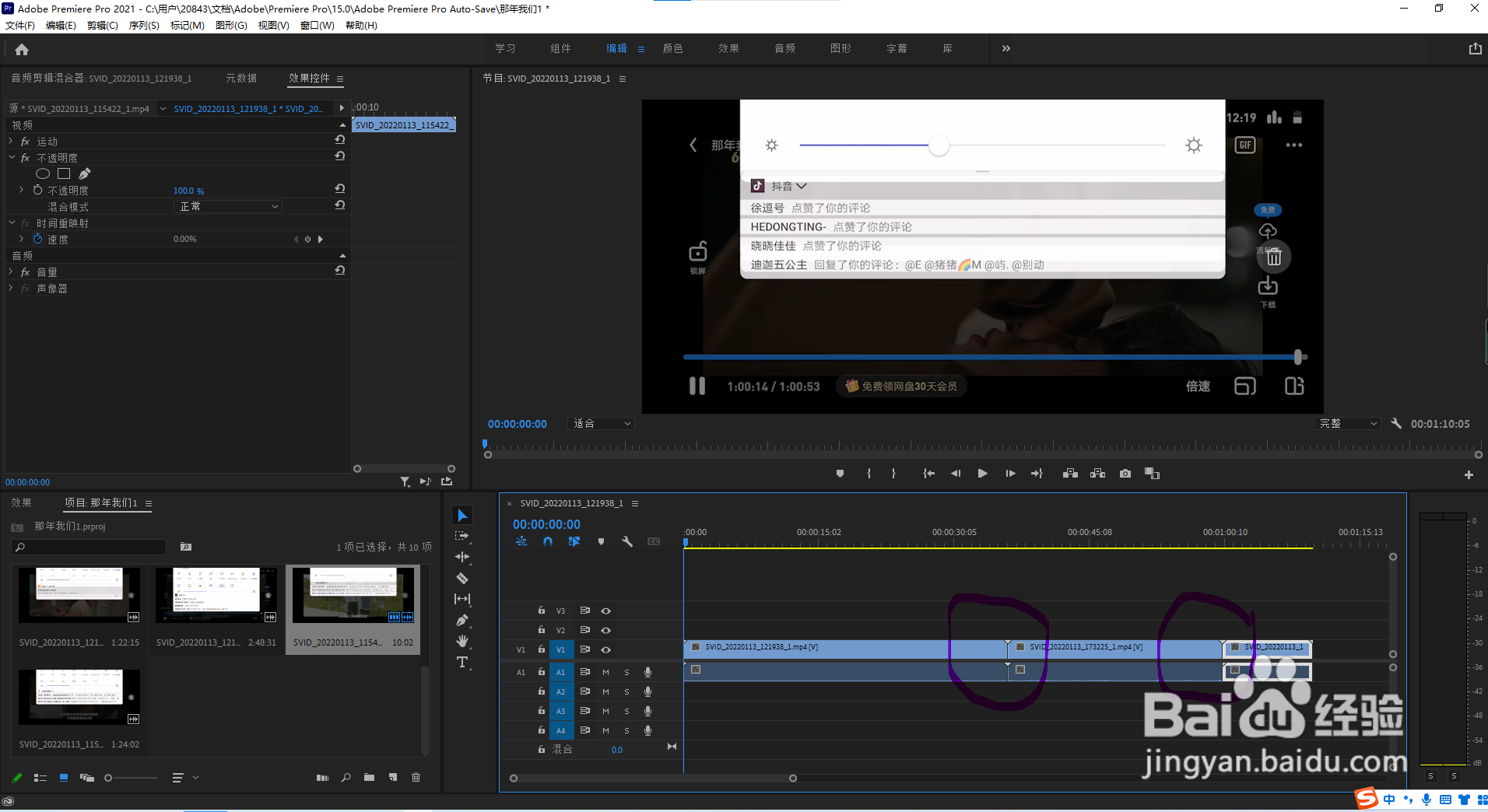The image size is (1488, 812).
Task: Toggle lock for track V3
Action: click(542, 611)
